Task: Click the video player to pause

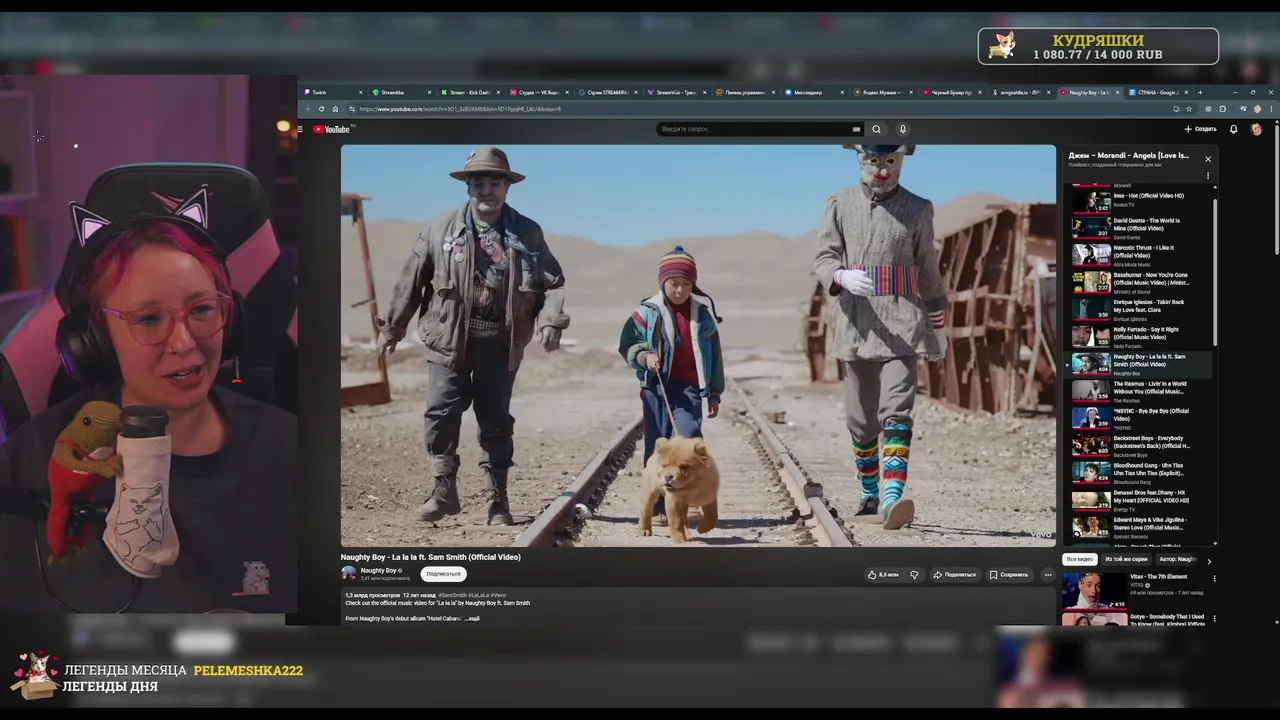Action: coord(698,346)
